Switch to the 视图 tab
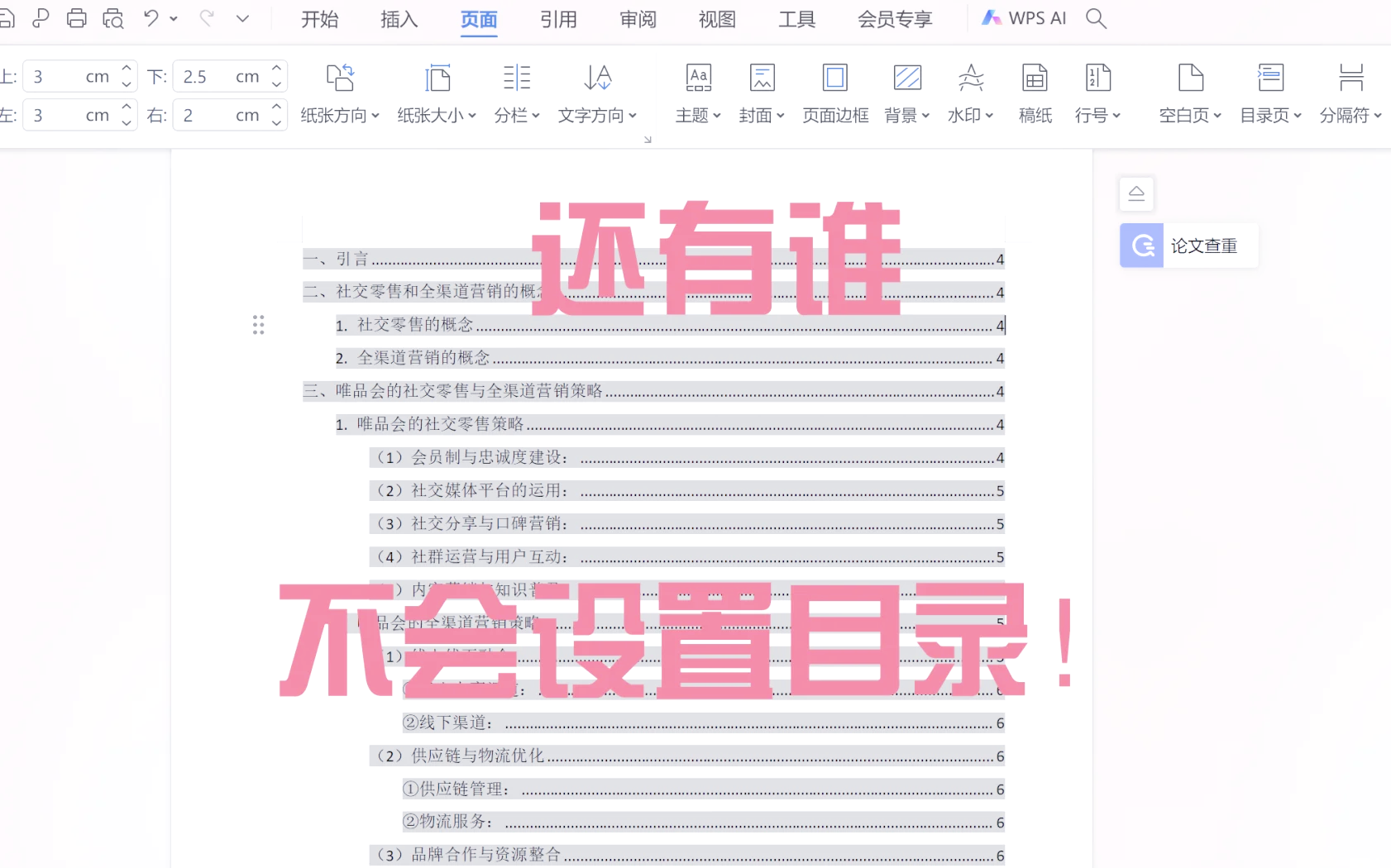Viewport: 1391px width, 868px height. click(x=717, y=19)
